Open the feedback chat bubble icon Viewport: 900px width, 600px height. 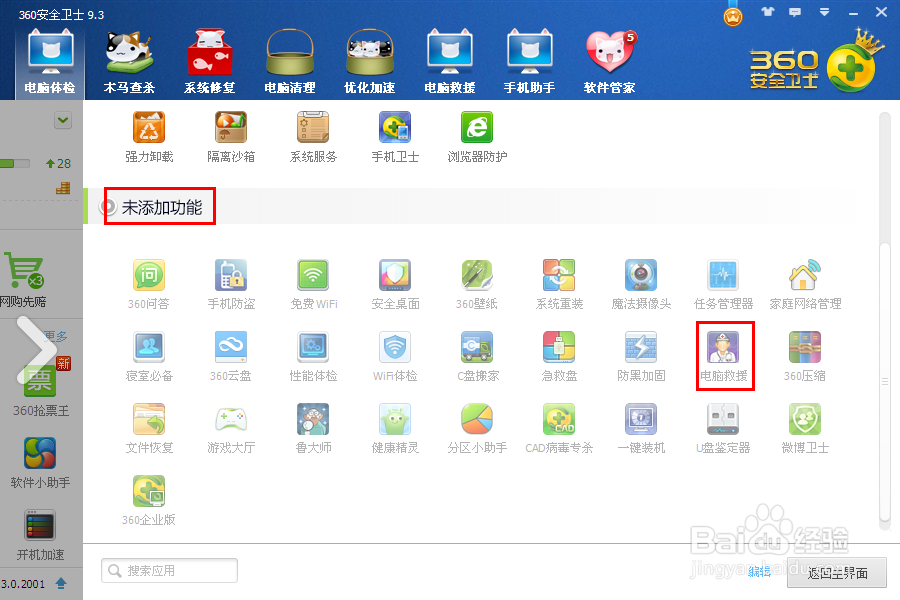pos(795,12)
